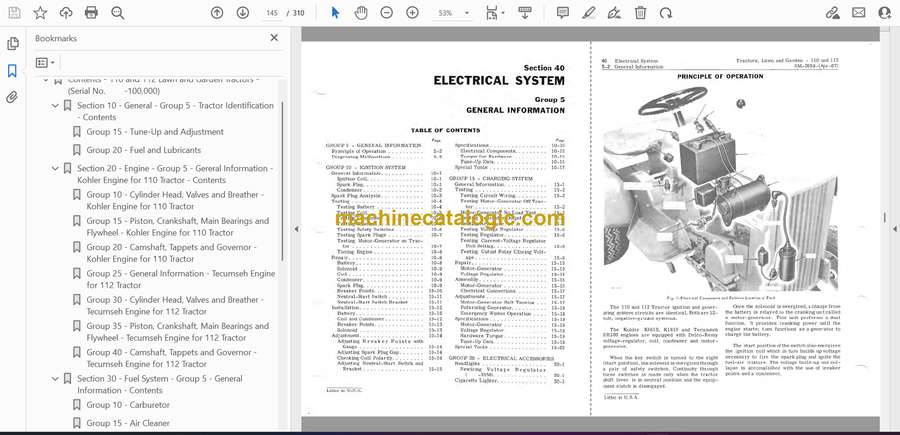900x435 pixels.
Task: Upload the file to cloud storage
Action: 66,13
